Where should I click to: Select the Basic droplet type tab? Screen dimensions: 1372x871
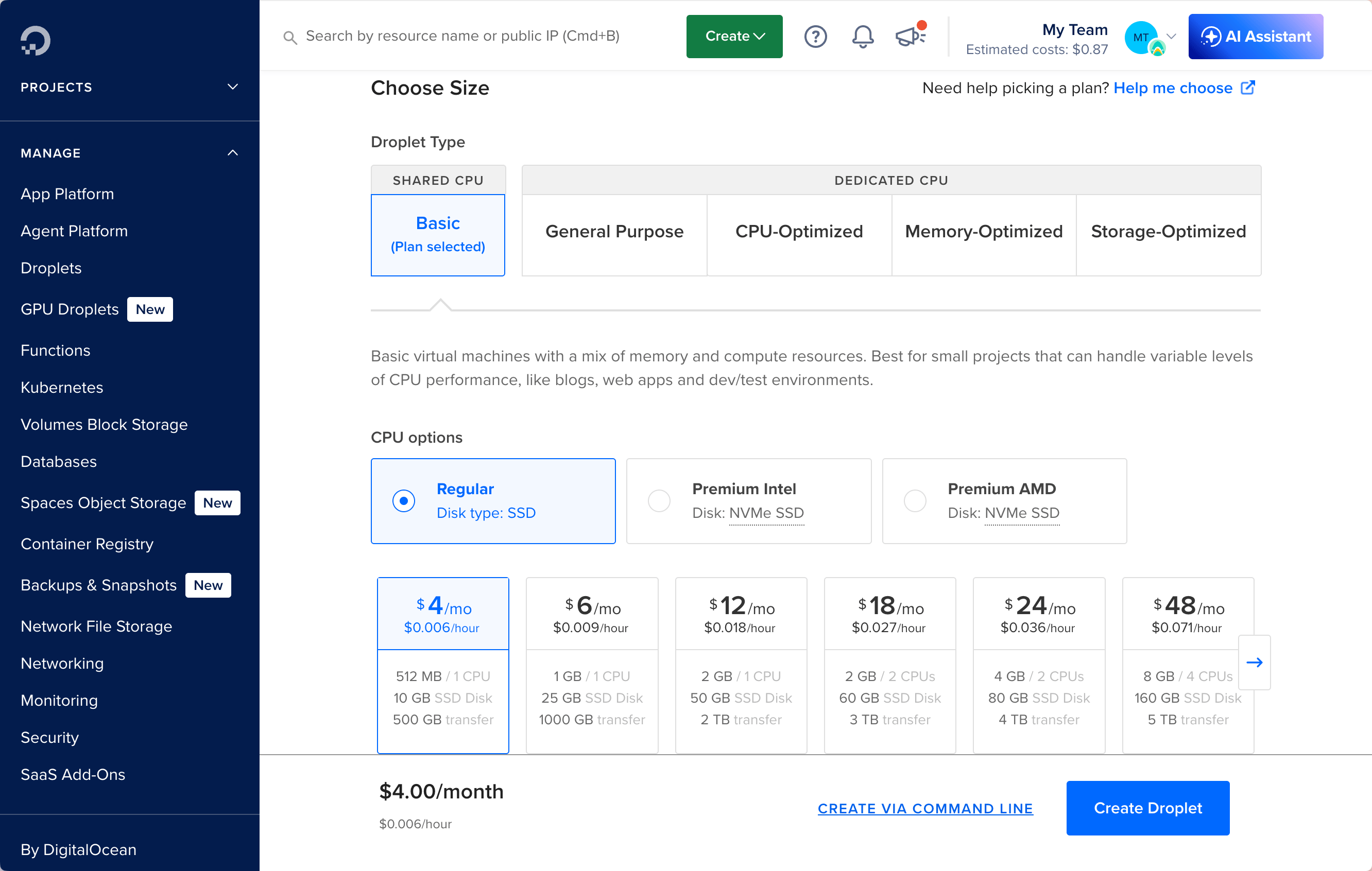coord(438,235)
